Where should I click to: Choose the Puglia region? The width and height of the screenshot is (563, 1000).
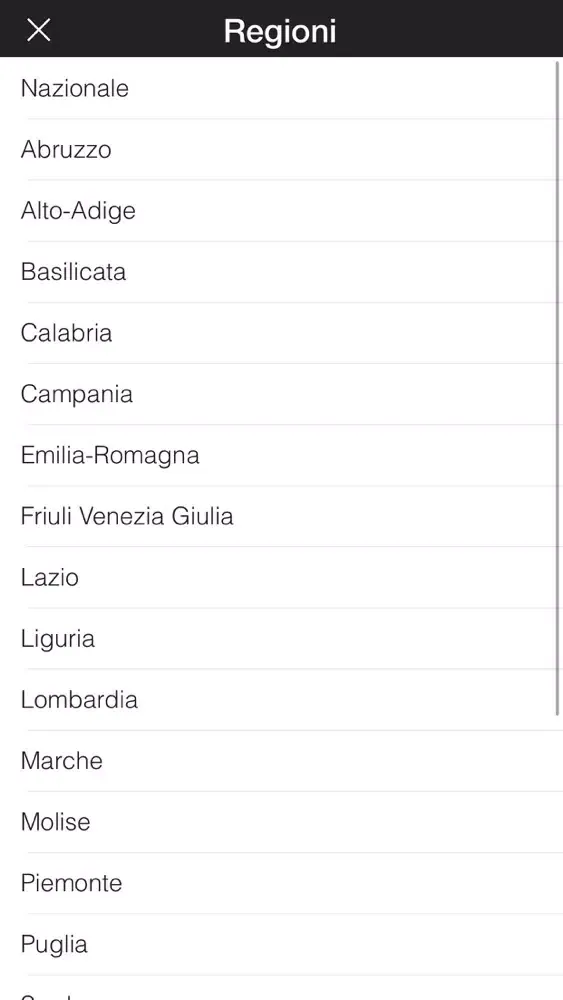281,945
